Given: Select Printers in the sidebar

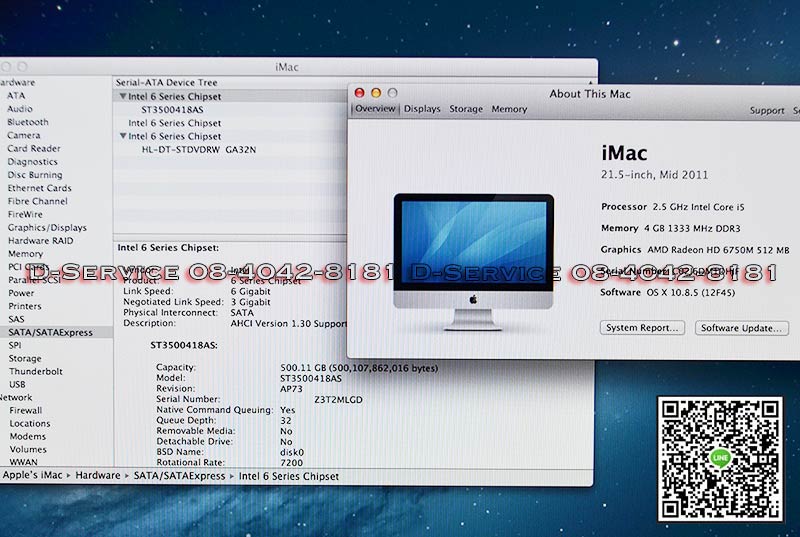Looking at the screenshot, I should pos(24,306).
